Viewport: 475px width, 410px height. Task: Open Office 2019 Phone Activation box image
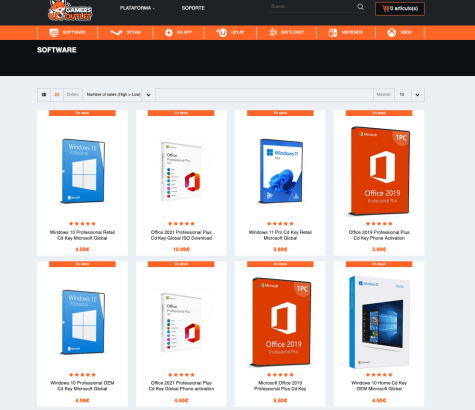[x=379, y=170]
